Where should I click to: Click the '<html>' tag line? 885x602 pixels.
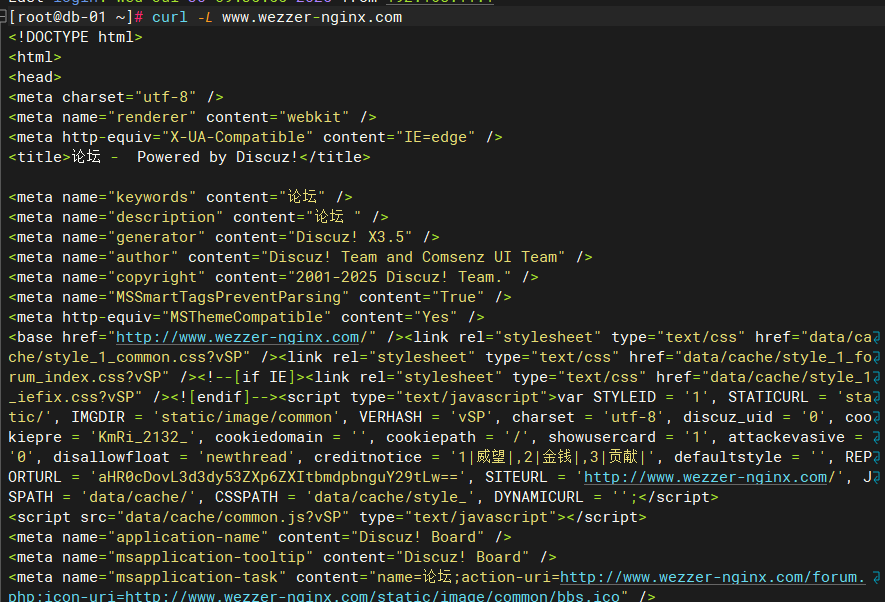(35, 58)
